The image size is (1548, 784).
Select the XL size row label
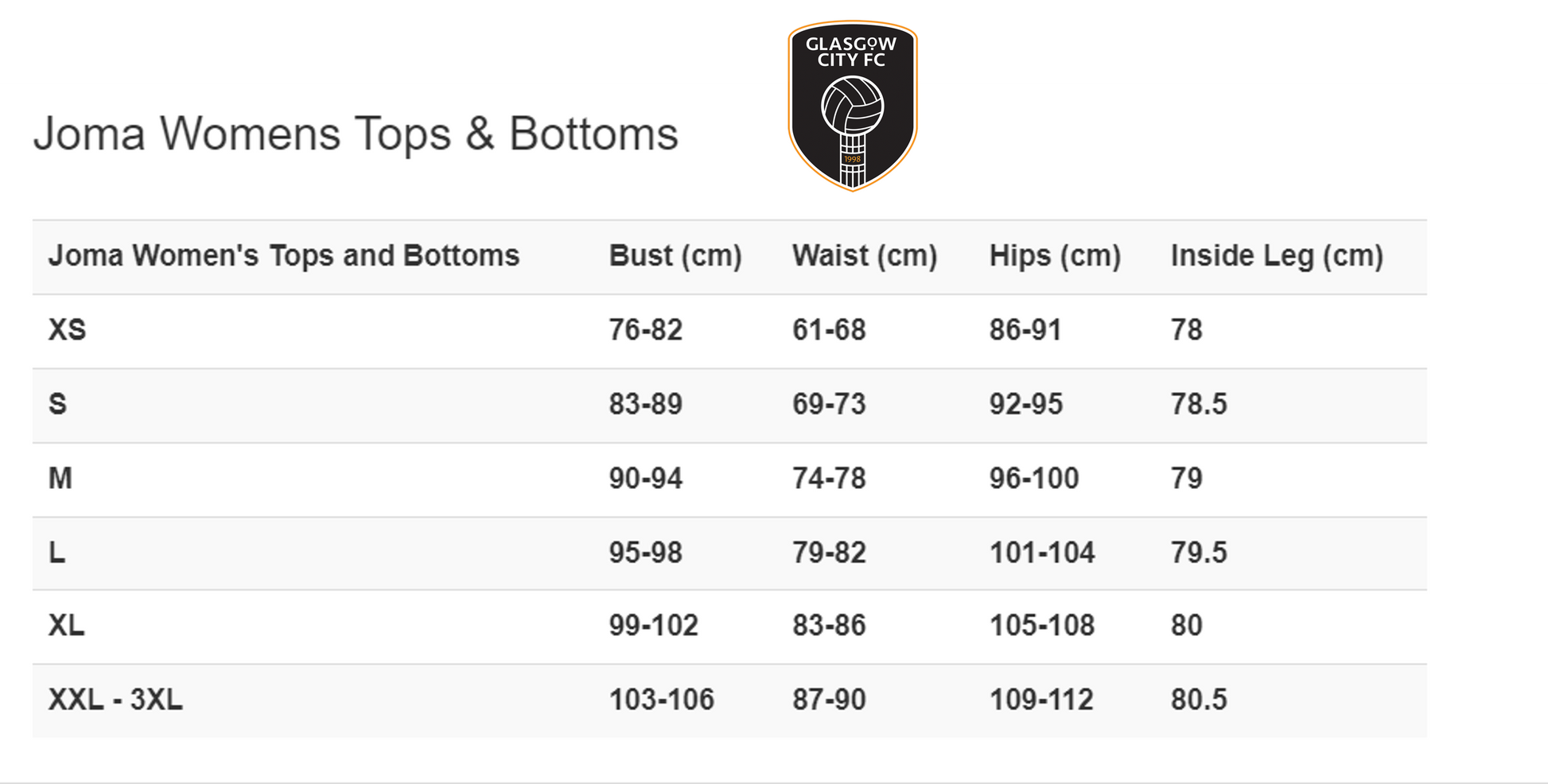tap(67, 626)
